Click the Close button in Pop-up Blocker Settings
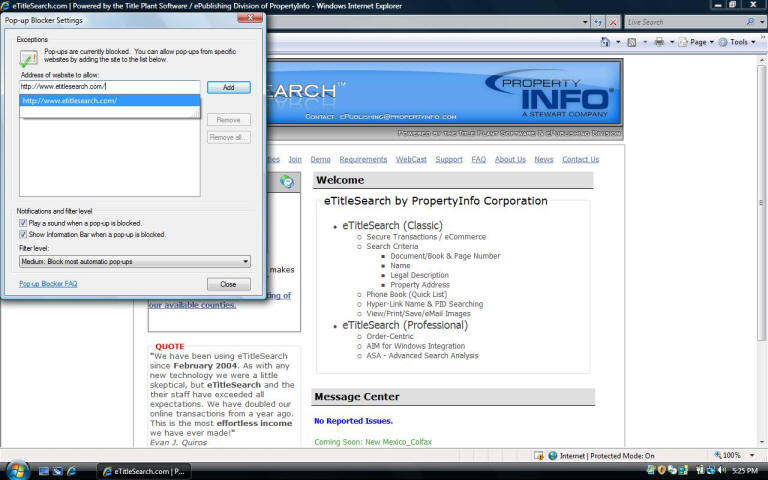This screenshot has width=768, height=480. [229, 284]
